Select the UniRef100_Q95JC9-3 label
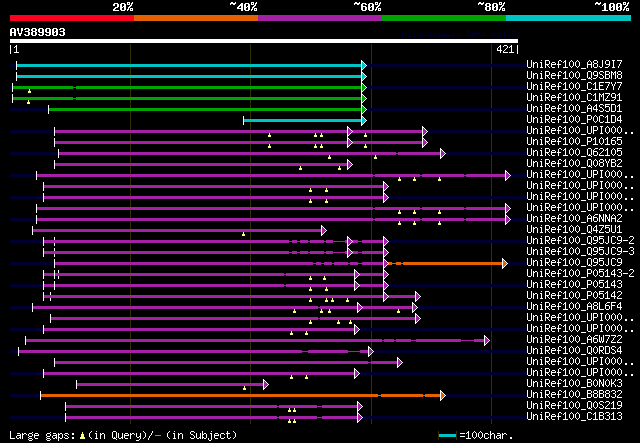Viewport: 640px width, 443px height. [x=580, y=252]
